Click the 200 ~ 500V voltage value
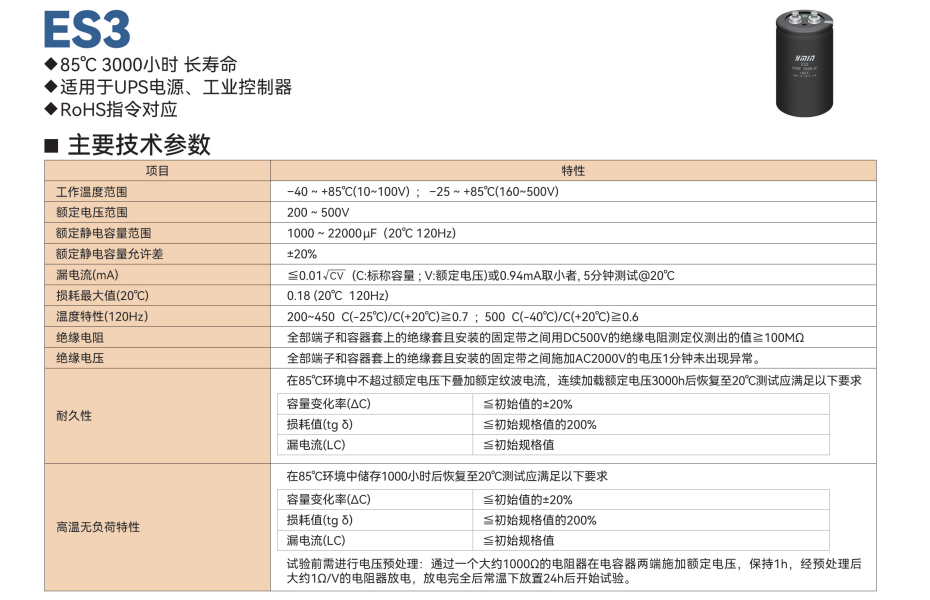This screenshot has width=930, height=600. pyautogui.click(x=317, y=212)
